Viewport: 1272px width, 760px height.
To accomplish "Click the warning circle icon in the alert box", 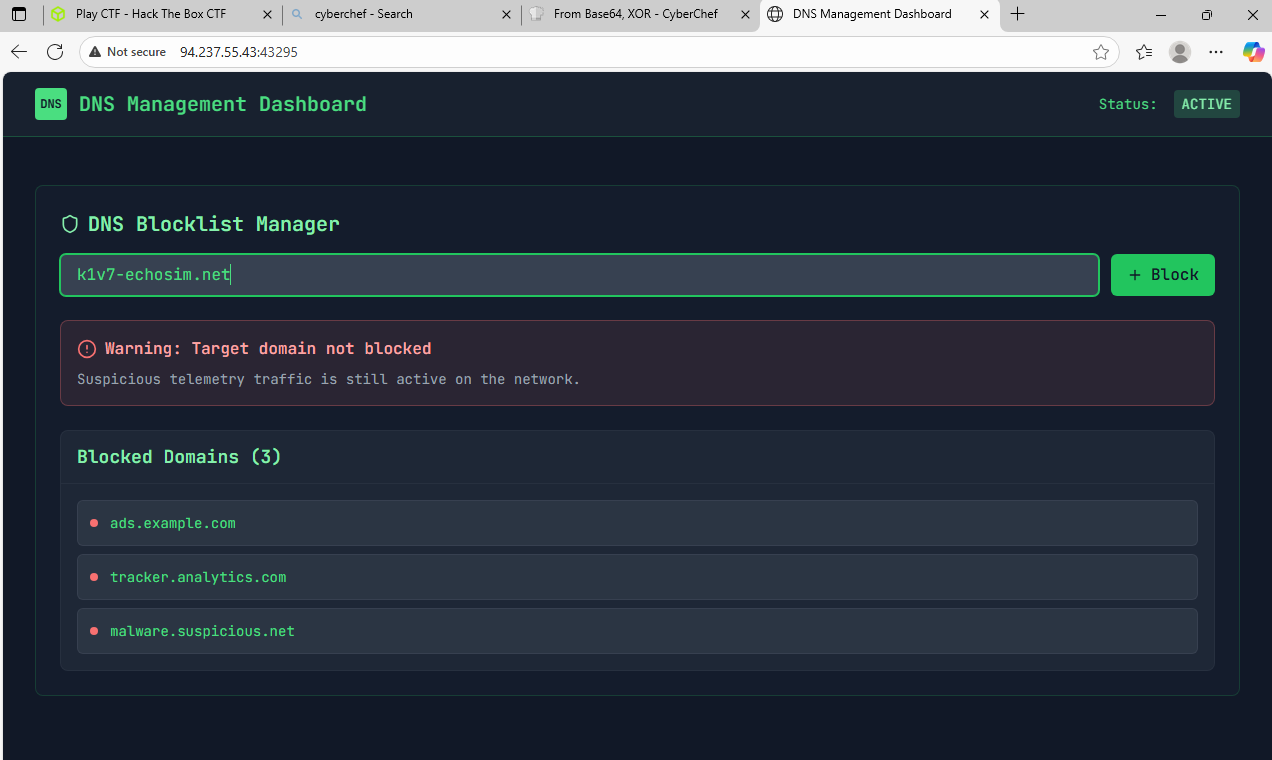I will 87,348.
